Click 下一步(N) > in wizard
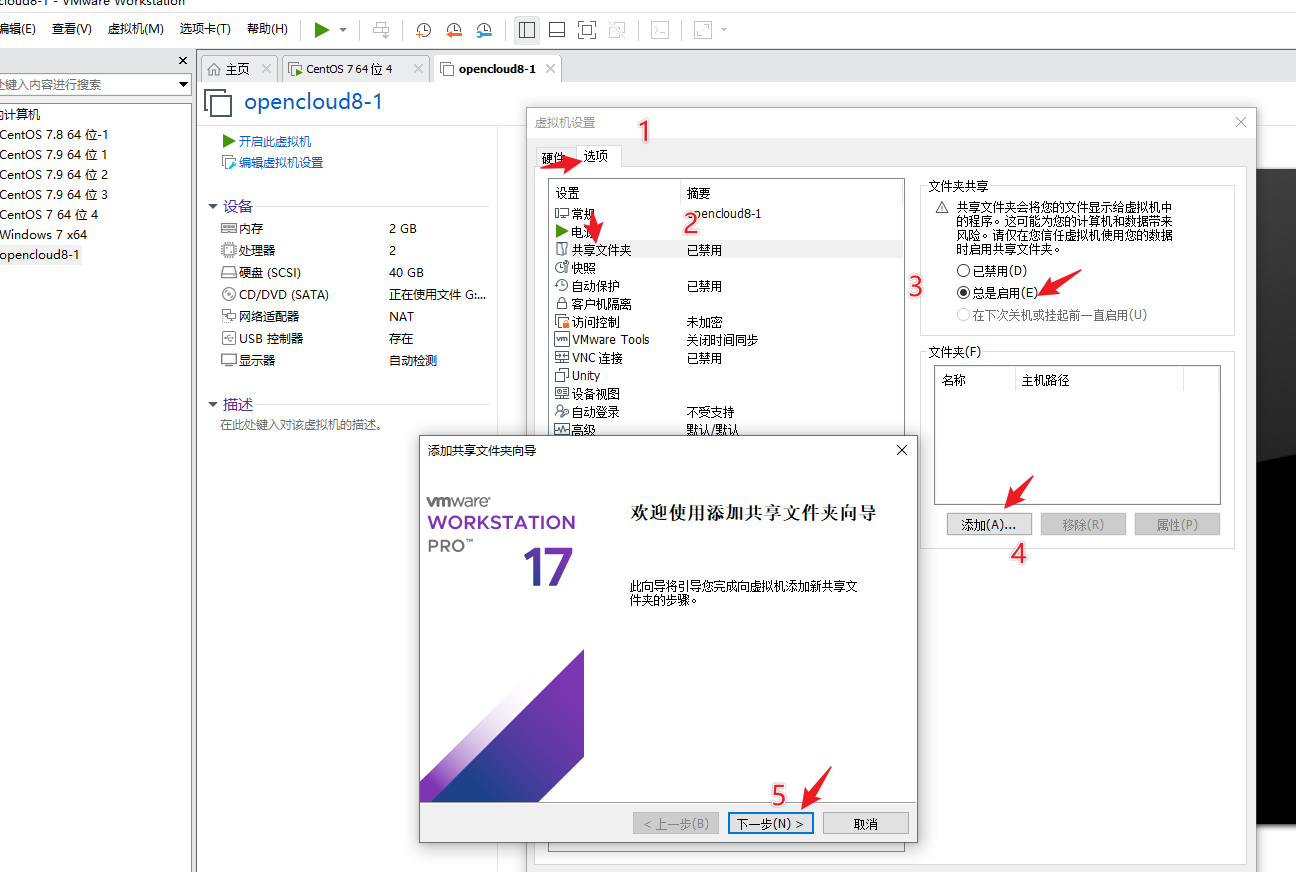This screenshot has height=872, width=1296. [771, 824]
